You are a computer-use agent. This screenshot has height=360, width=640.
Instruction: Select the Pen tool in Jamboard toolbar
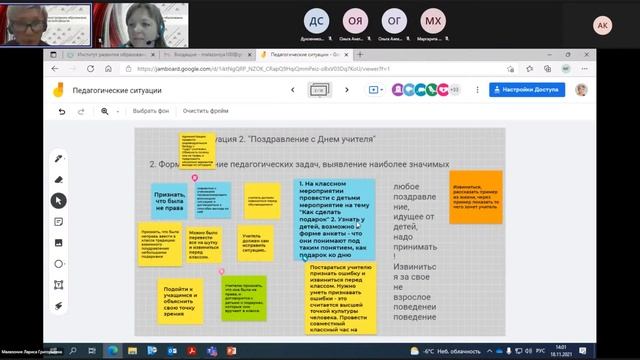(x=58, y=158)
